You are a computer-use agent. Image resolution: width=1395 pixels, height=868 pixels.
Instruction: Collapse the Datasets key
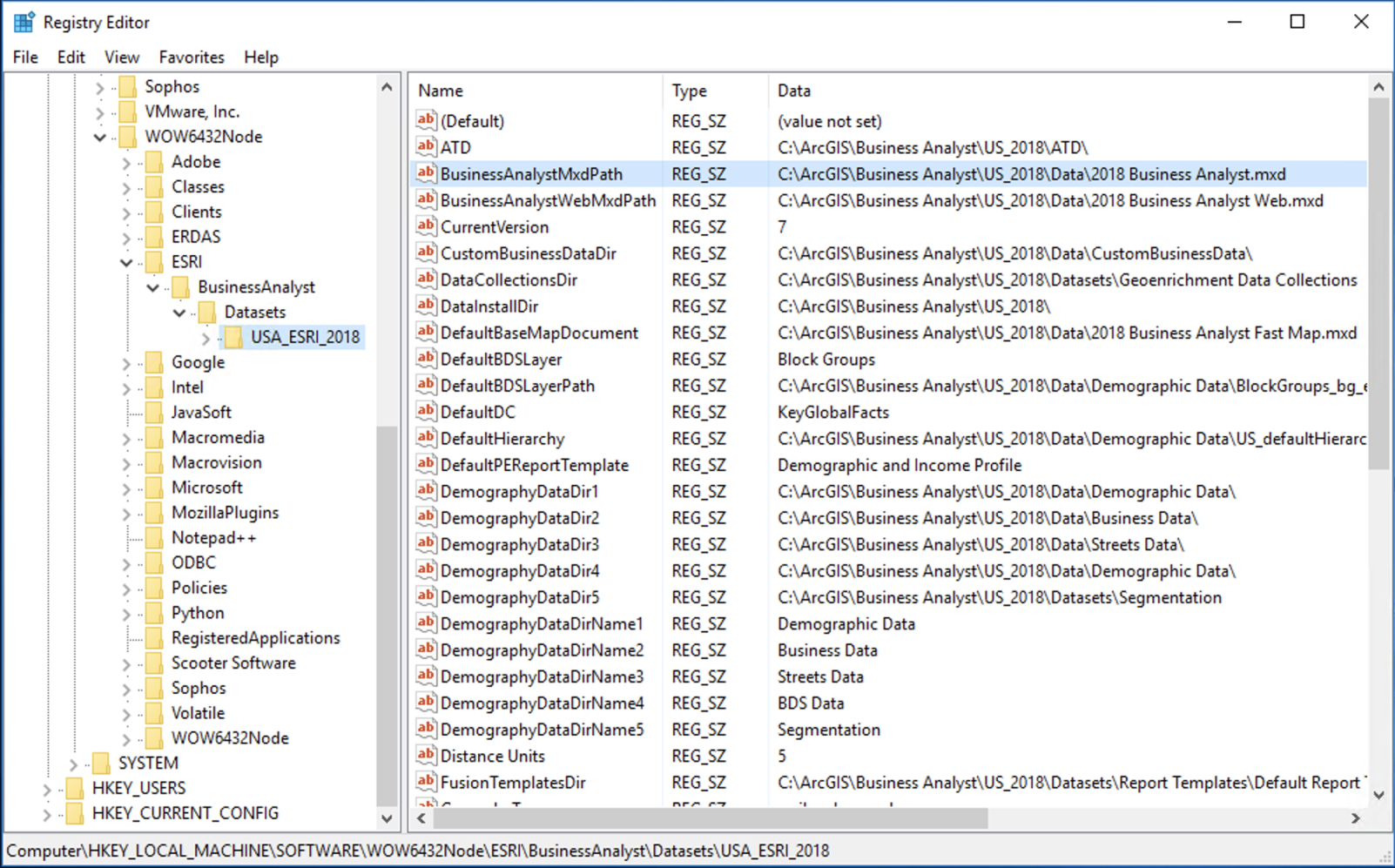(179, 313)
